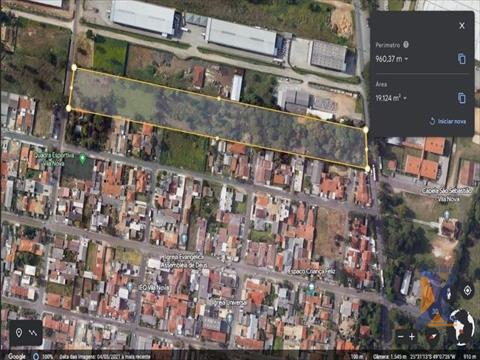Close the measurement panel

pyautogui.click(x=462, y=26)
